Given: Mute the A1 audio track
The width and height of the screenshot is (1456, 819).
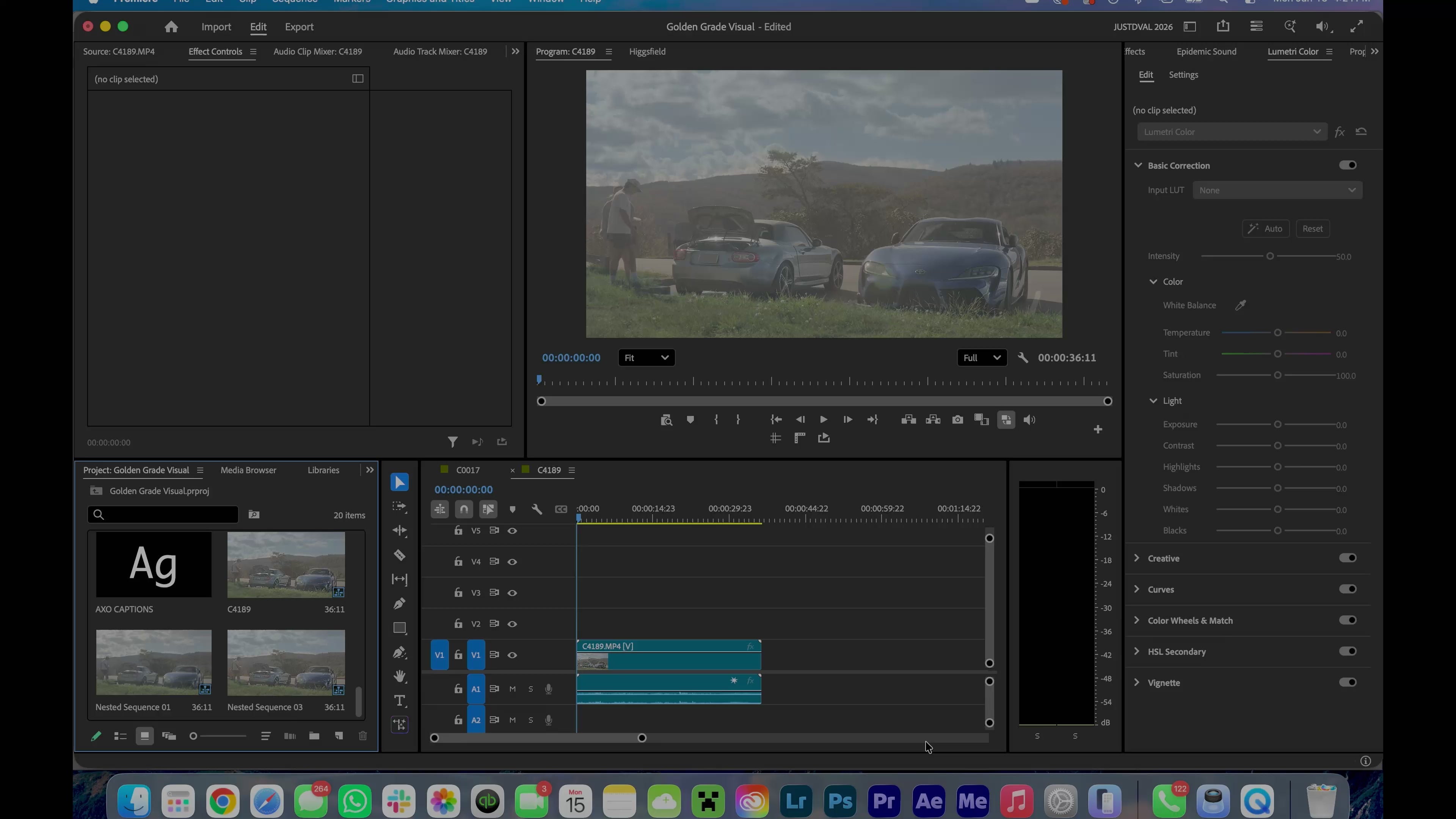Looking at the screenshot, I should point(512,689).
